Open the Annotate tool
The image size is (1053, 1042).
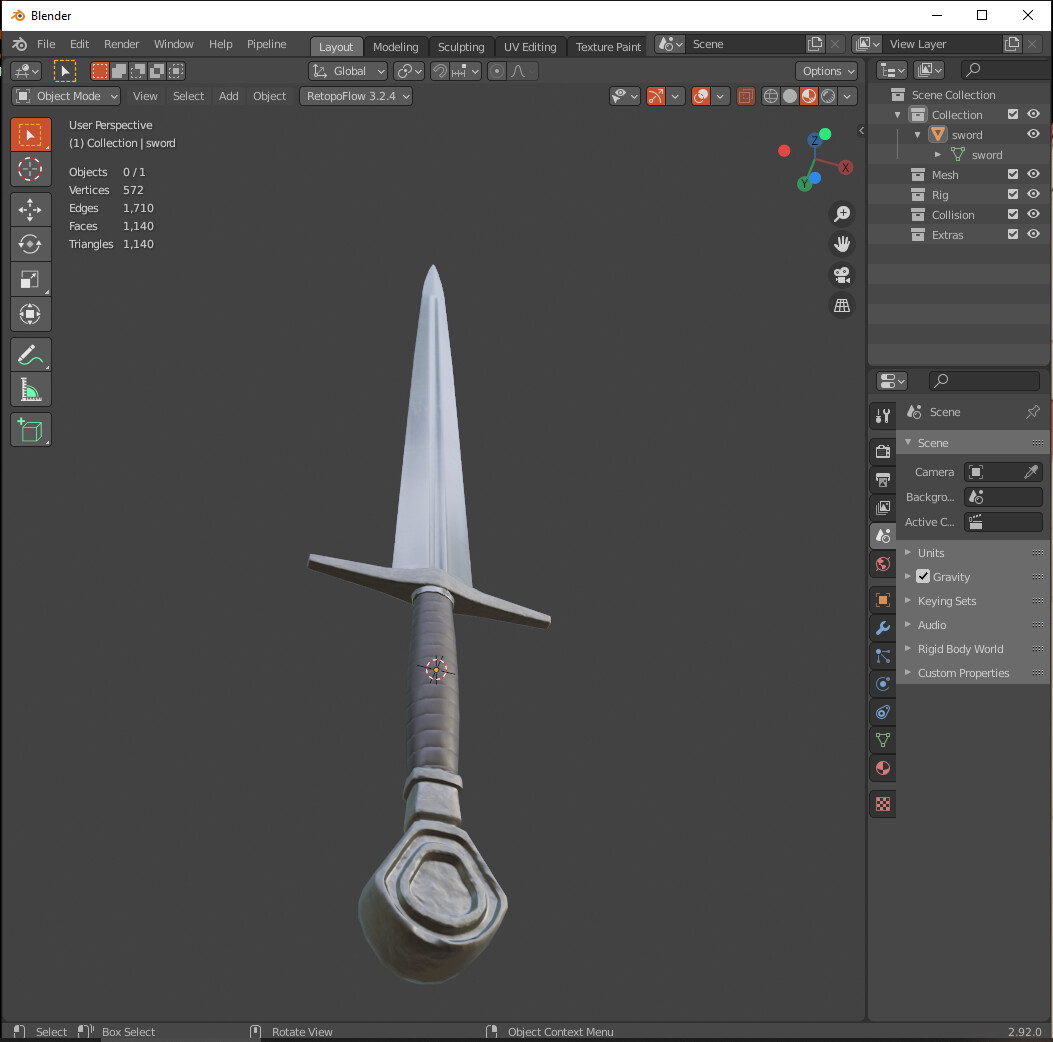coord(31,354)
